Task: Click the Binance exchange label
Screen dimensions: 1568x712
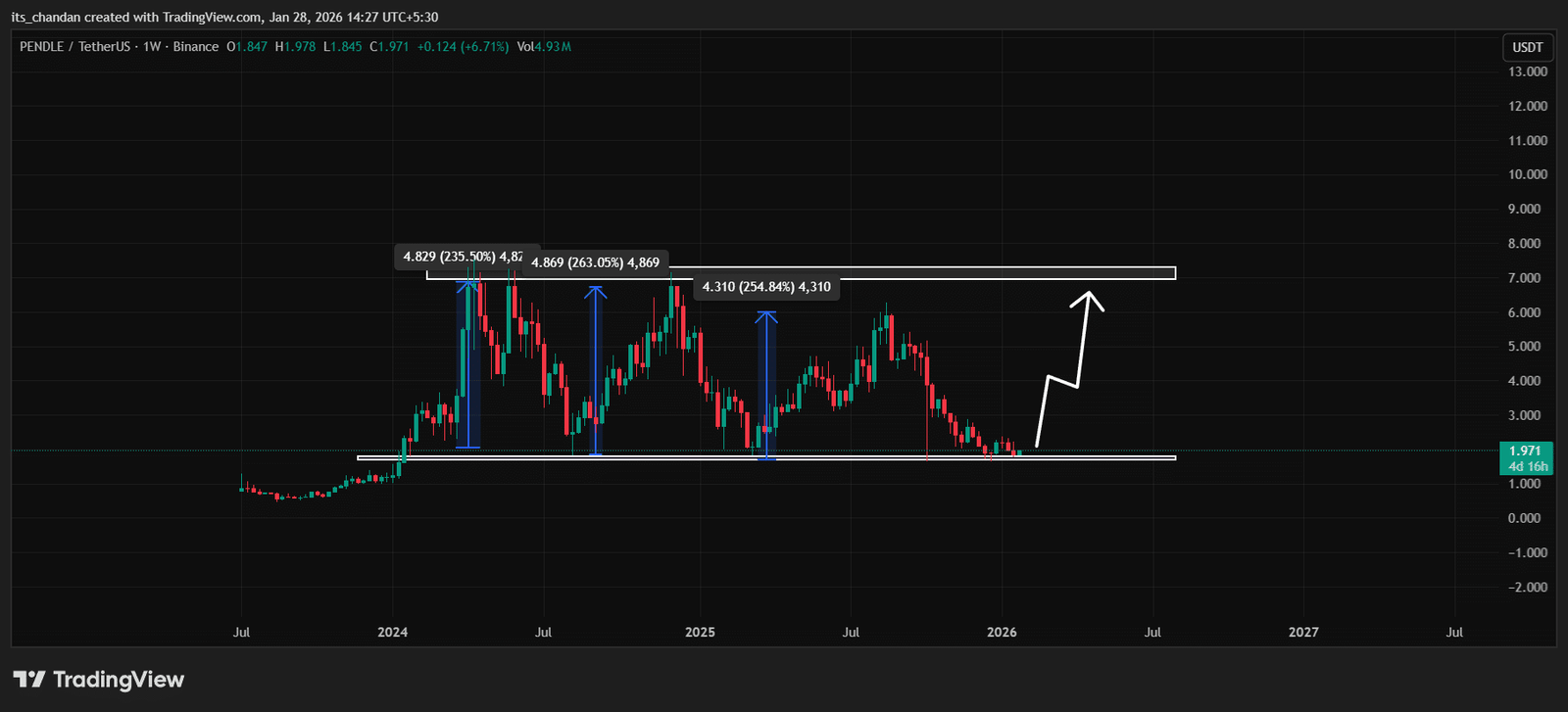Action: pyautogui.click(x=196, y=47)
